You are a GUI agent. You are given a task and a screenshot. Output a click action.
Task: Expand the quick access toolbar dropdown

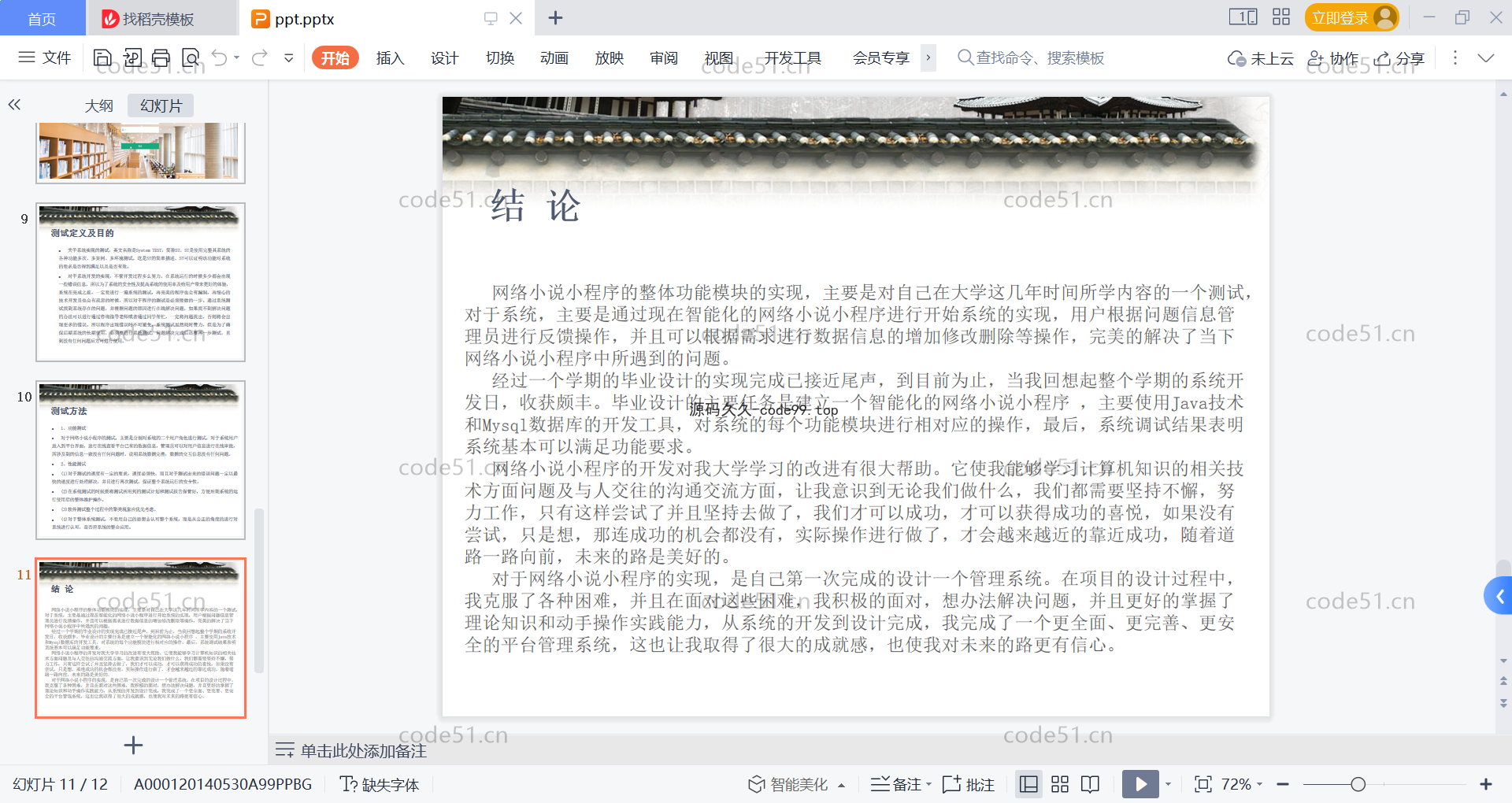coord(289,57)
